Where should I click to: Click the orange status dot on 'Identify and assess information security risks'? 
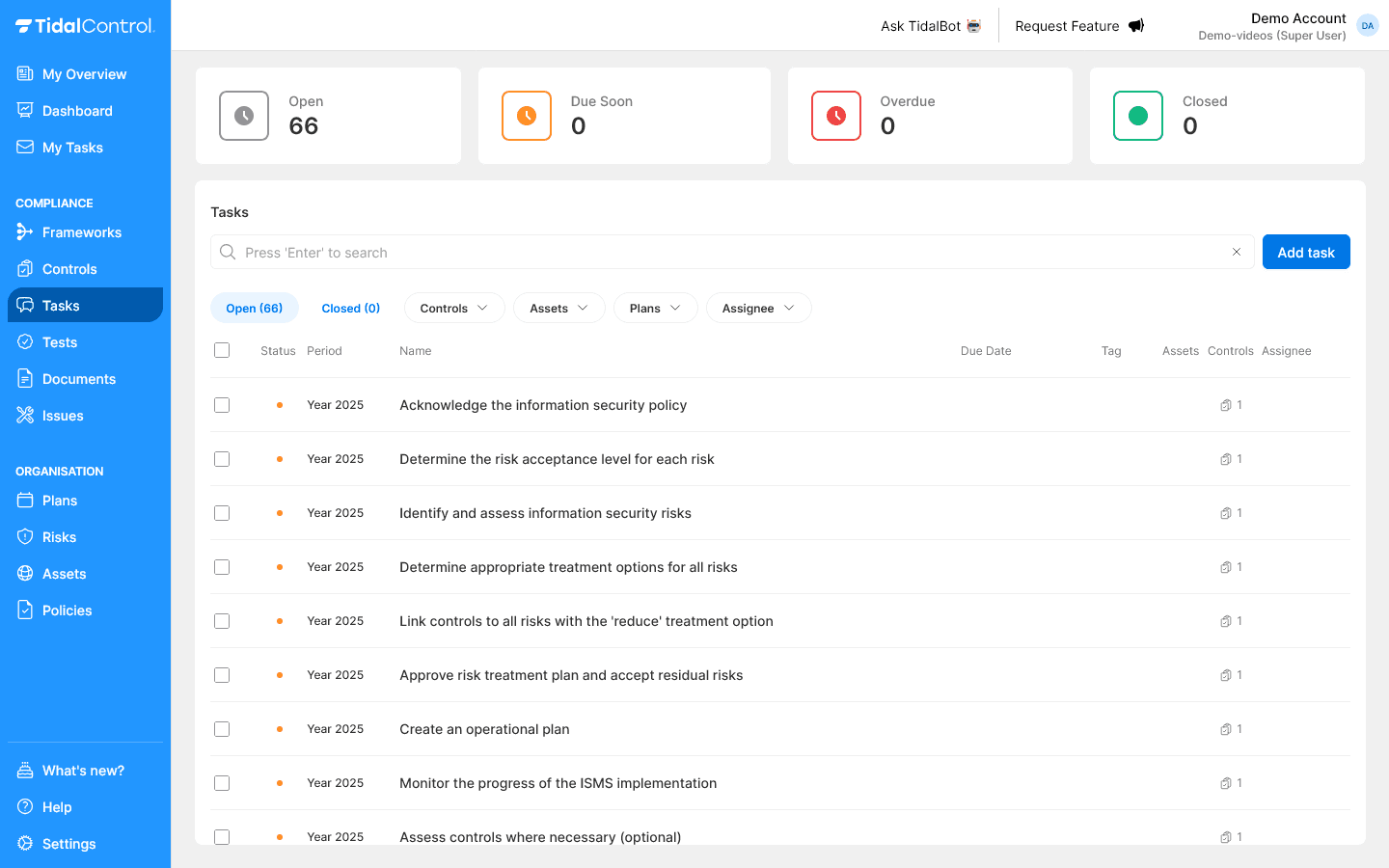[x=279, y=513]
